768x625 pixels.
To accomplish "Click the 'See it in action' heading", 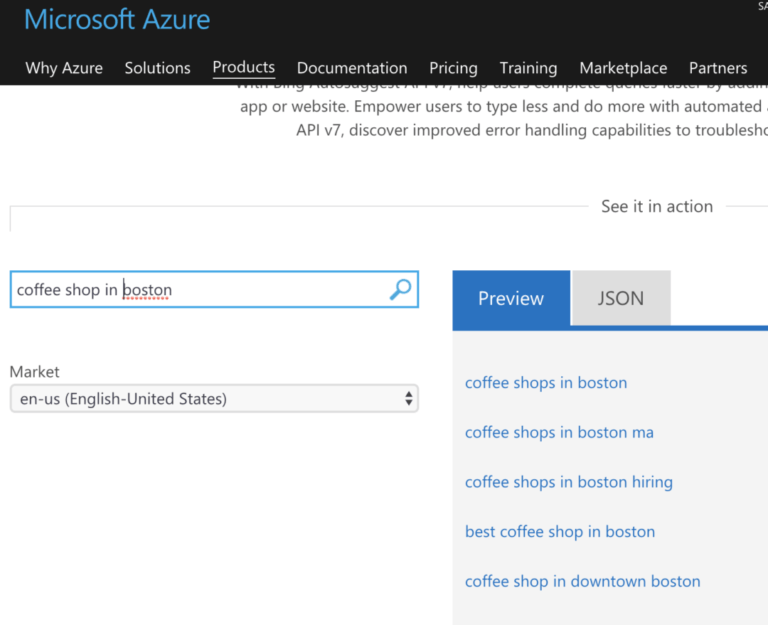I will (x=657, y=206).
